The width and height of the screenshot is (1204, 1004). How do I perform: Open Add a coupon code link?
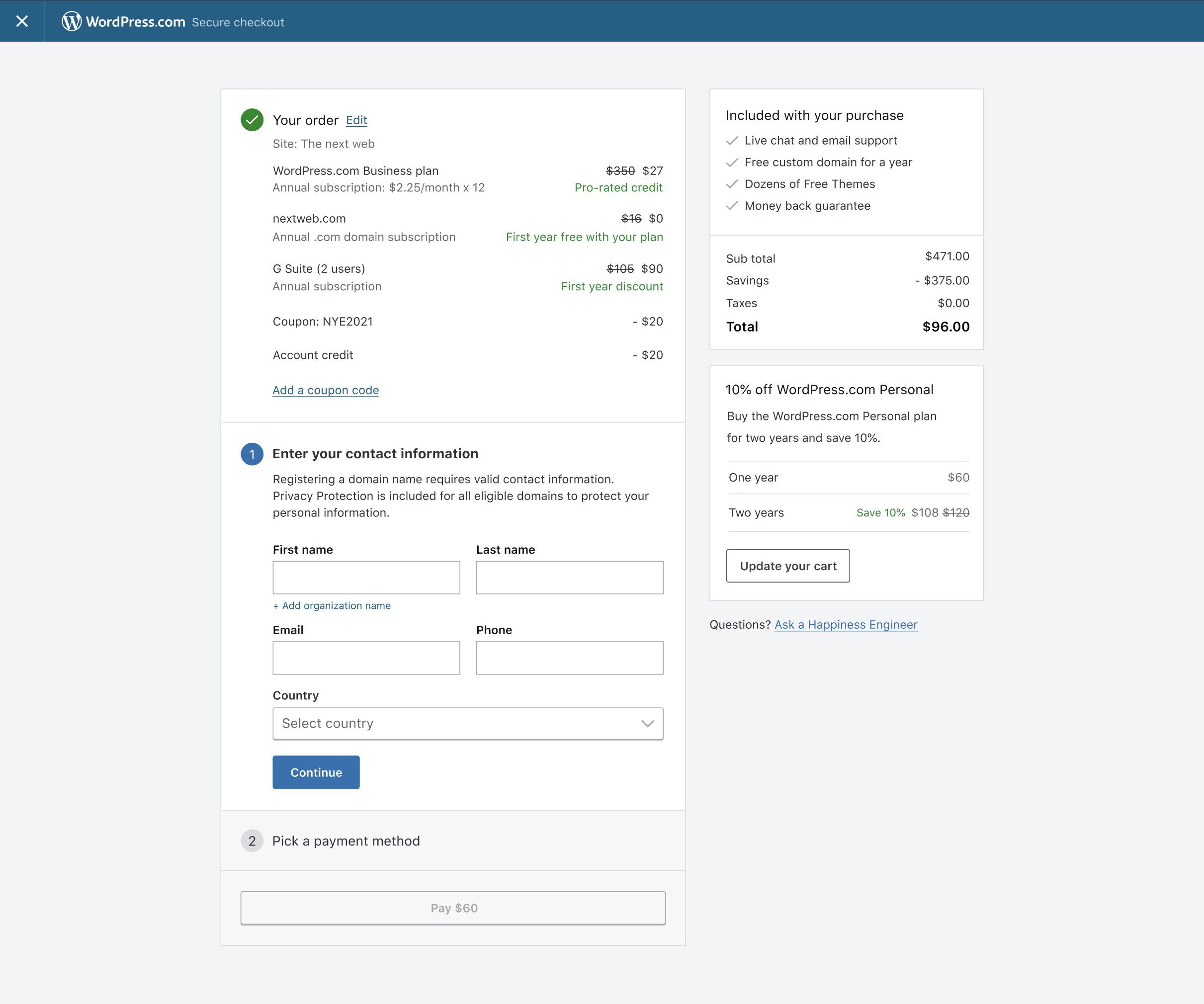click(326, 391)
